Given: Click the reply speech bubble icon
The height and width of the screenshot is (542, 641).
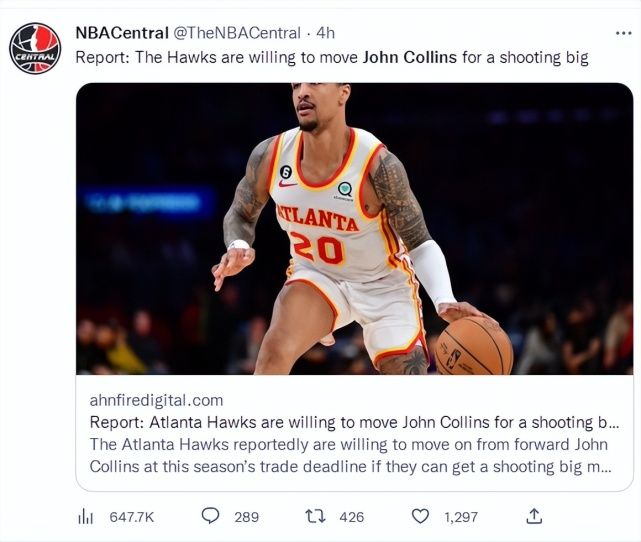Looking at the screenshot, I should click(210, 516).
